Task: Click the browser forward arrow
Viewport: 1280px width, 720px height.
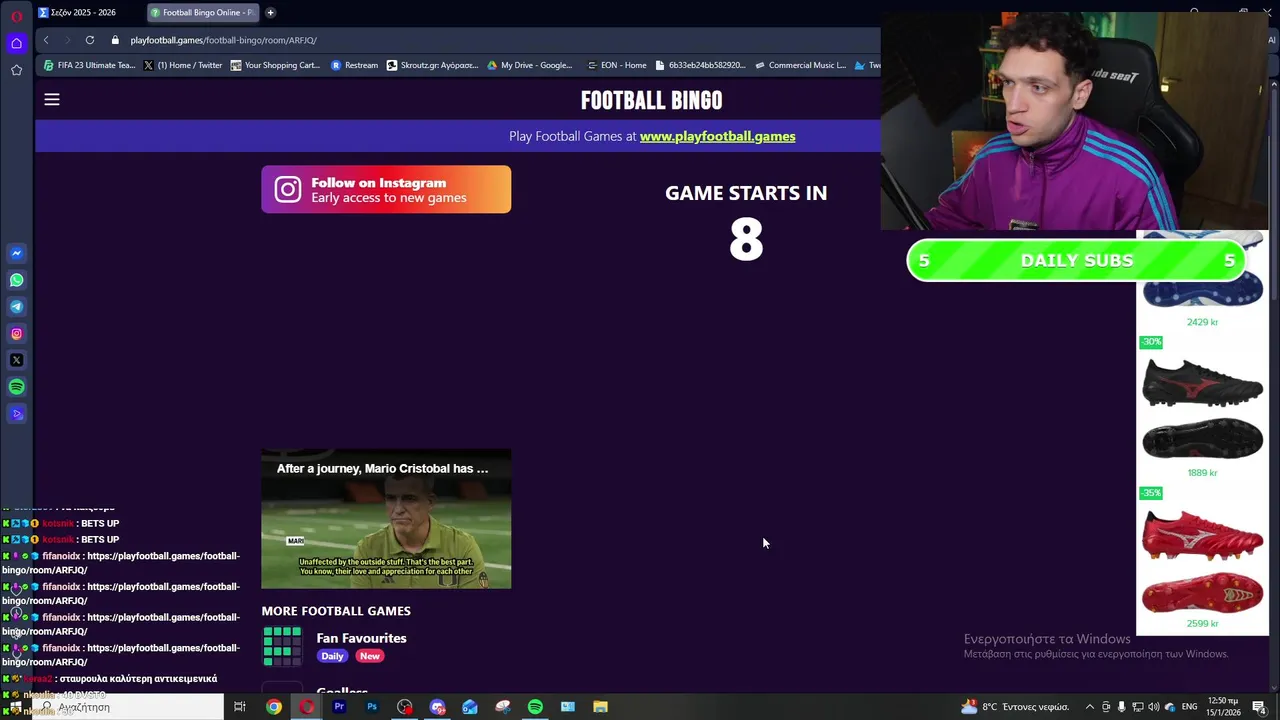Action: point(68,40)
